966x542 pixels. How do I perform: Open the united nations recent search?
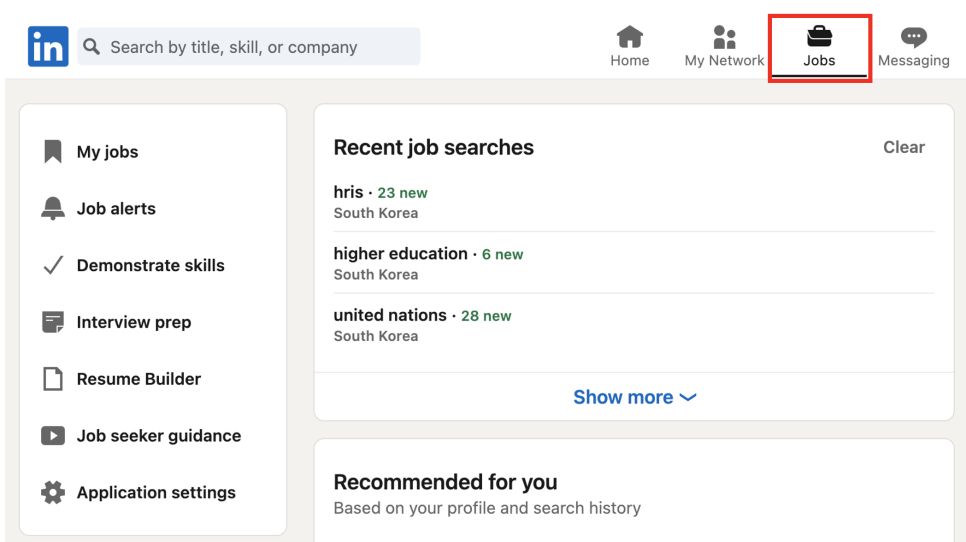[x=634, y=325]
